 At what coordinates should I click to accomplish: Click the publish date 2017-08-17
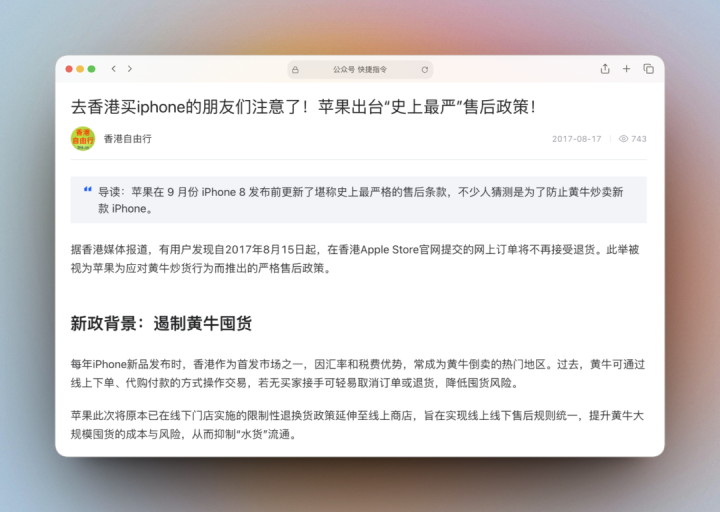(576, 139)
